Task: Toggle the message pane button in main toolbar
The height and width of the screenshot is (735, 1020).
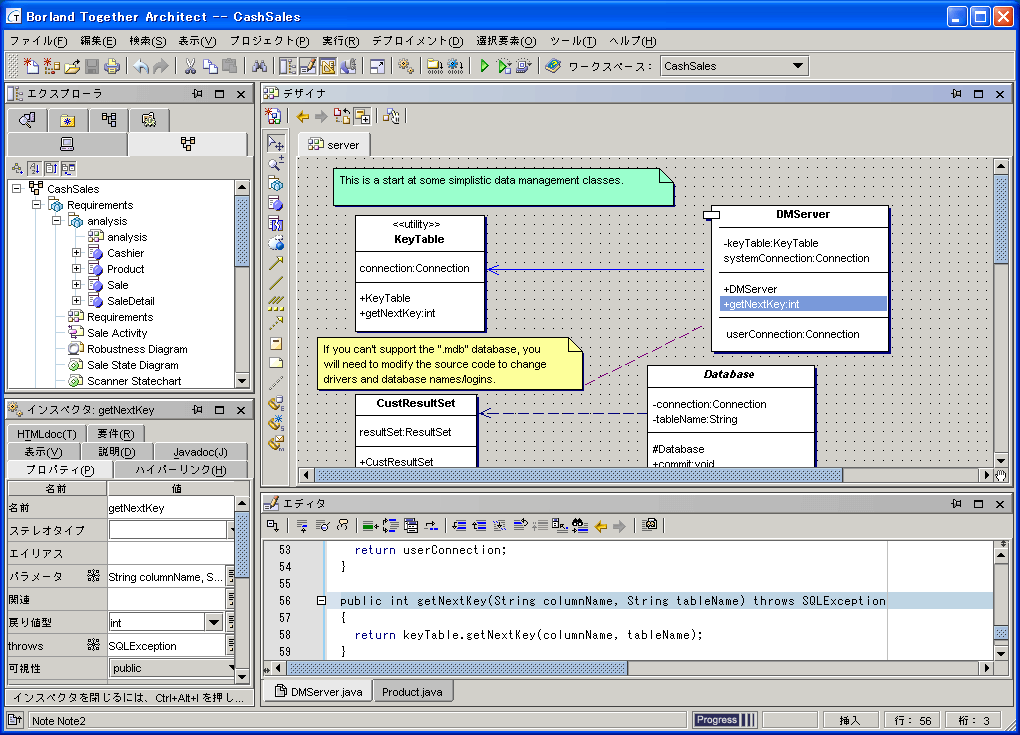Action: pos(348,66)
